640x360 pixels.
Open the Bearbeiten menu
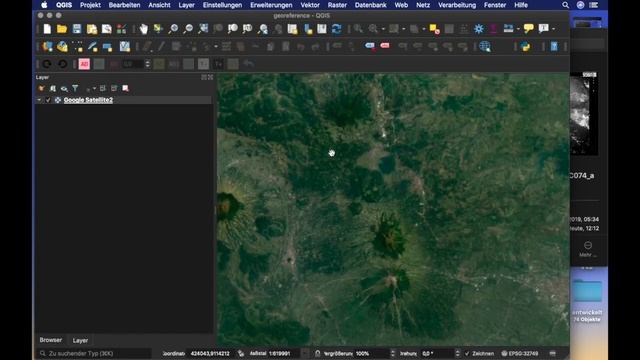[124, 5]
